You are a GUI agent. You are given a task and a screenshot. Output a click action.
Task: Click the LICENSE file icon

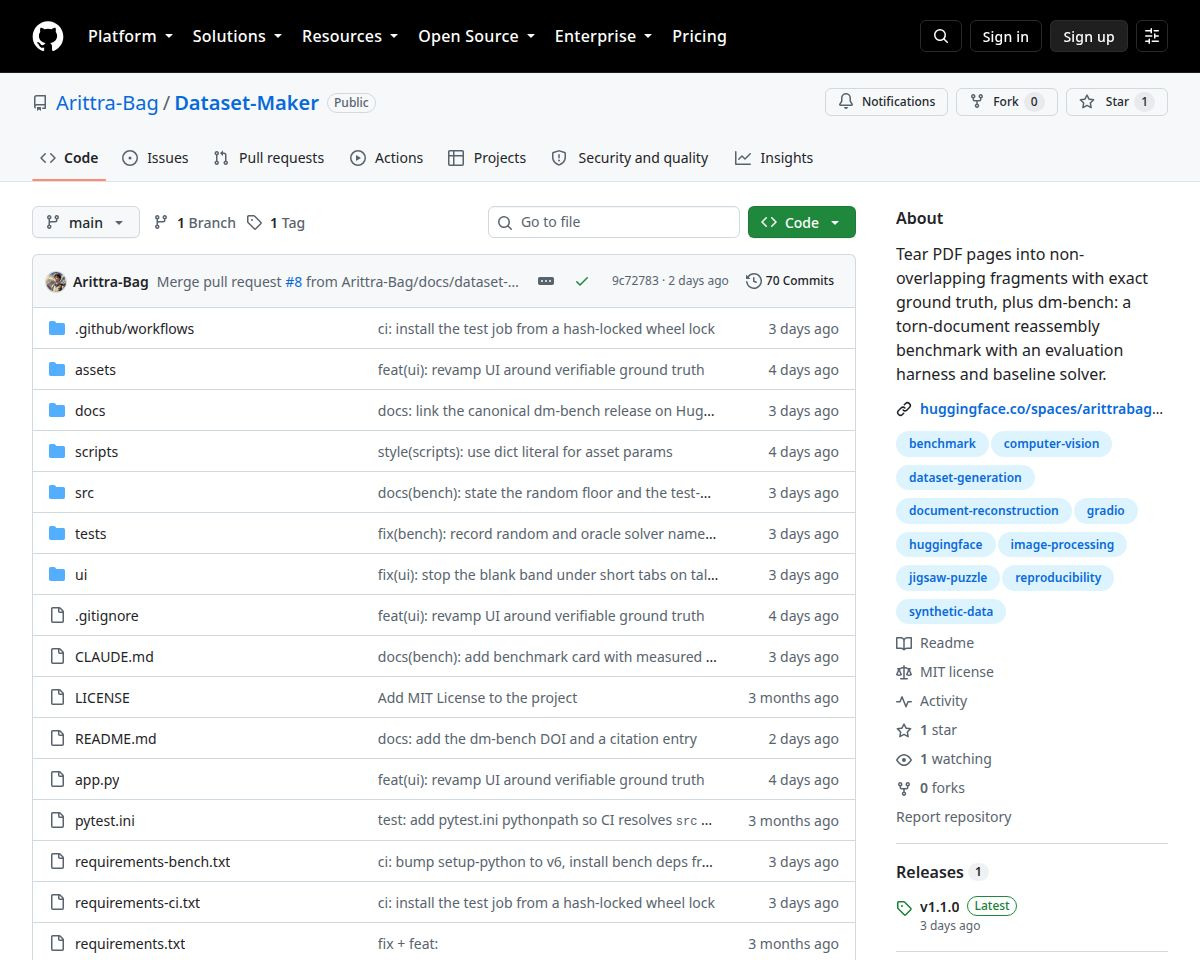57,698
